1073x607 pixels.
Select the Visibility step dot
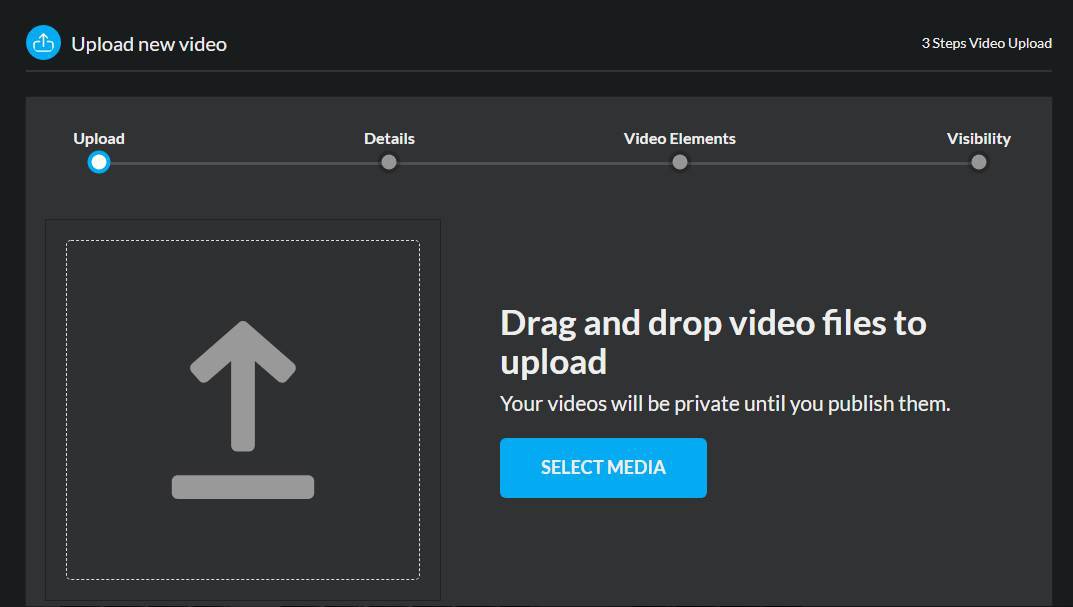[x=979, y=162]
